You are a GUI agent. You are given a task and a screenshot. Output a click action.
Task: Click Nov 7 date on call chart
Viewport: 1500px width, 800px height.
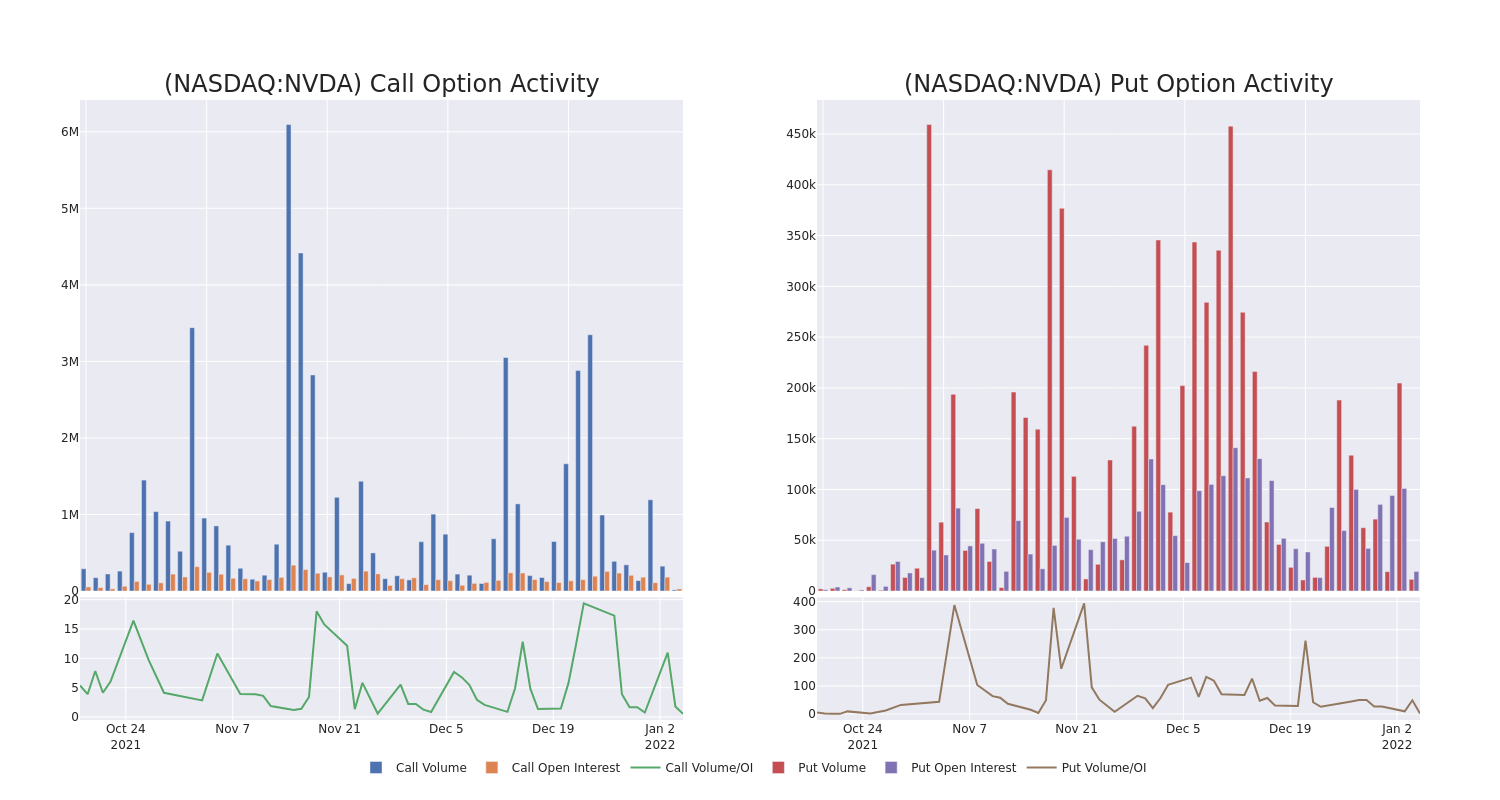click(233, 729)
